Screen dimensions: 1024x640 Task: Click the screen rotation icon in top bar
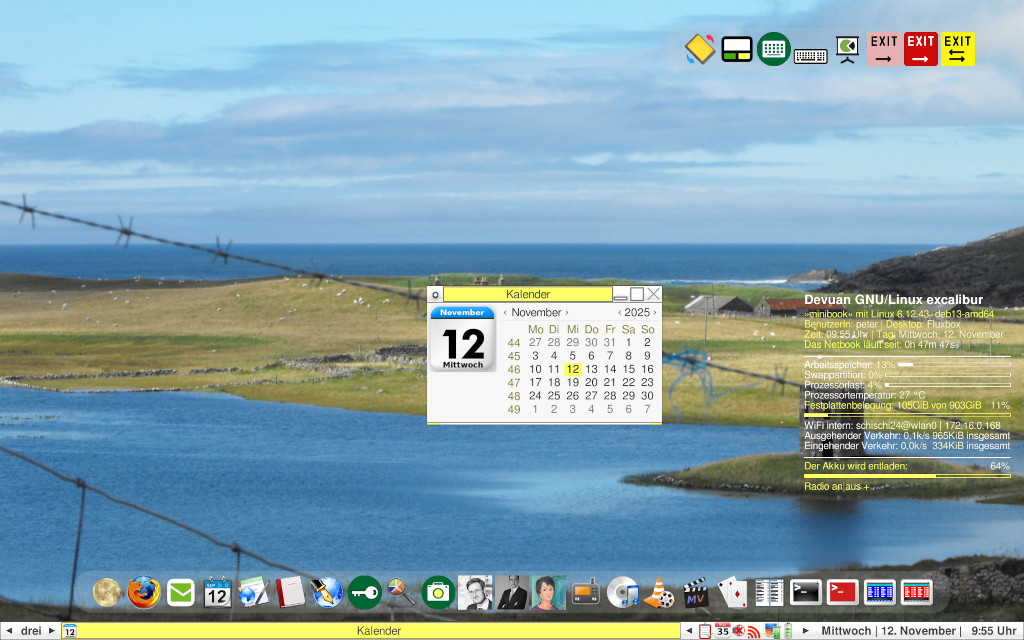tap(698, 48)
